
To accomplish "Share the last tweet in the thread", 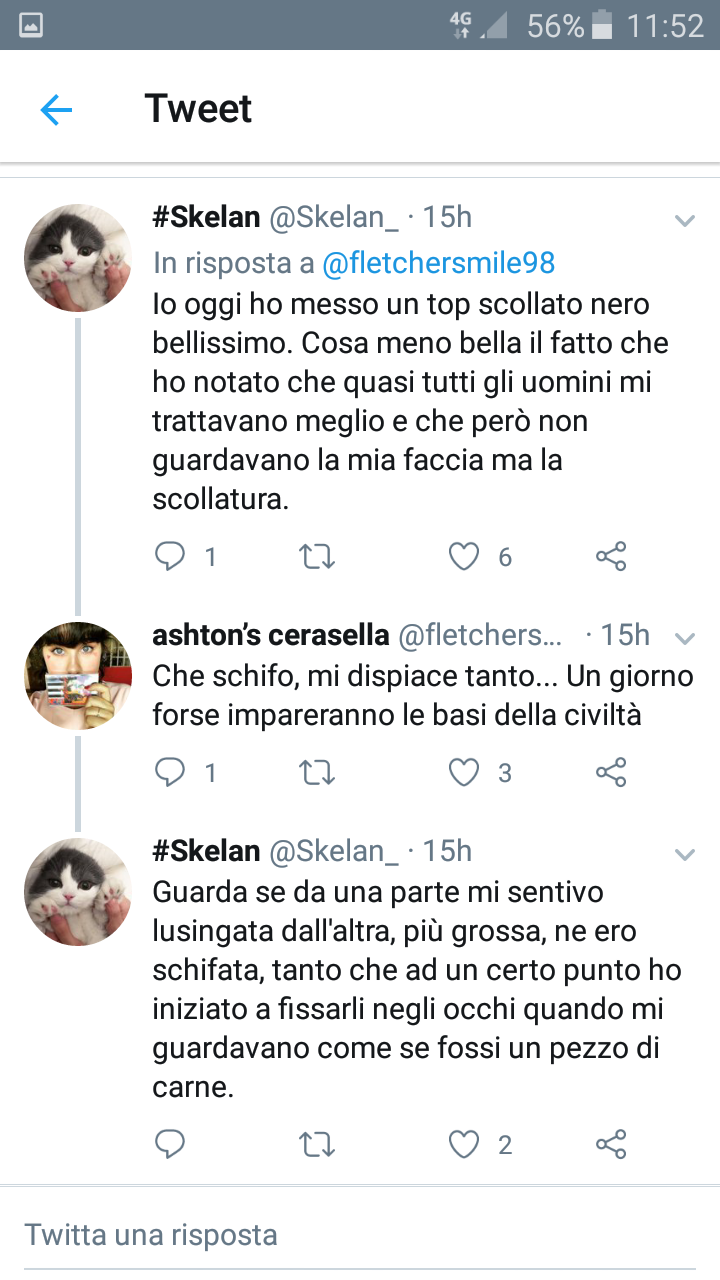I will pos(611,1144).
